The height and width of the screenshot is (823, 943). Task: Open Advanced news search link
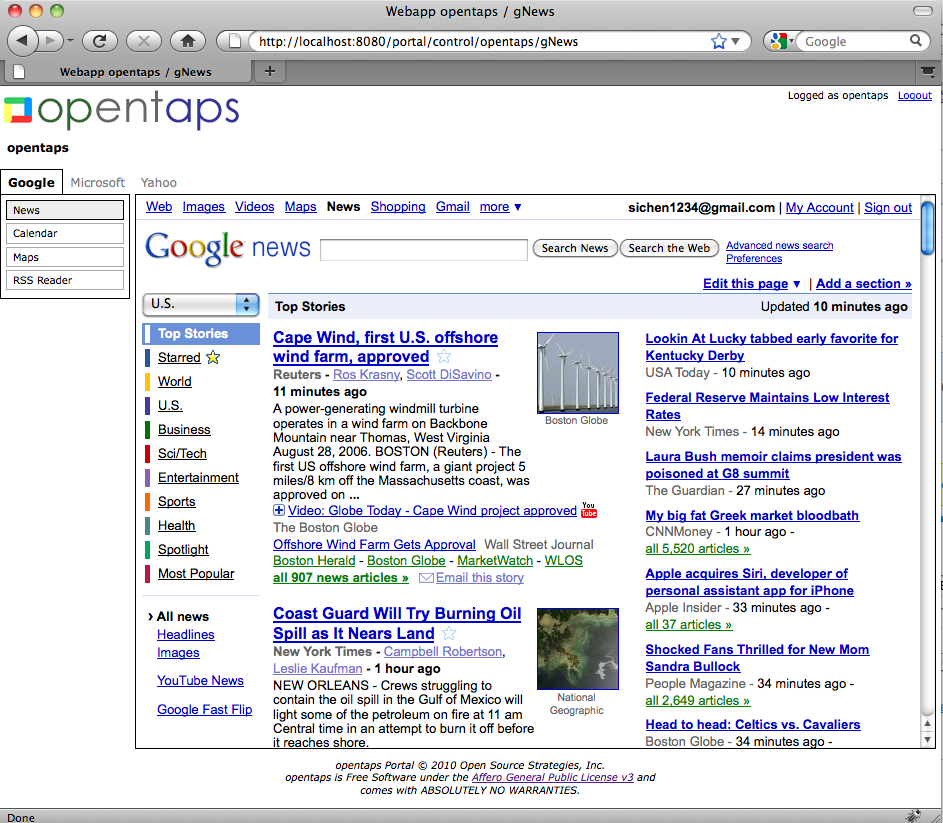(779, 245)
